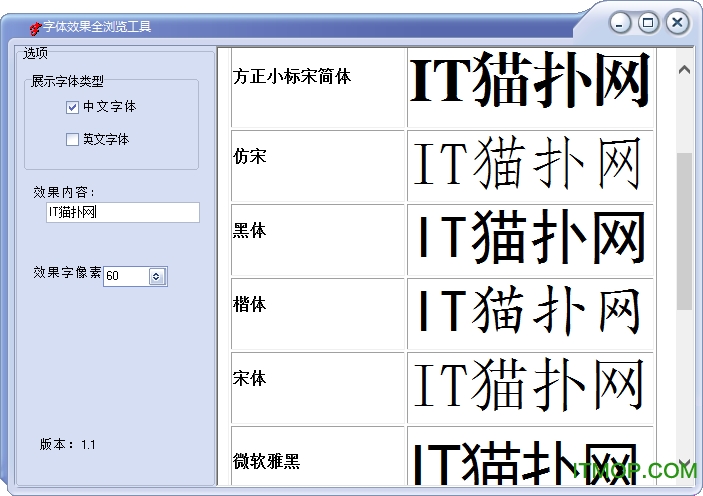
Task: Minimize the 字体效果全浏览工具 window
Action: pyautogui.click(x=620, y=23)
